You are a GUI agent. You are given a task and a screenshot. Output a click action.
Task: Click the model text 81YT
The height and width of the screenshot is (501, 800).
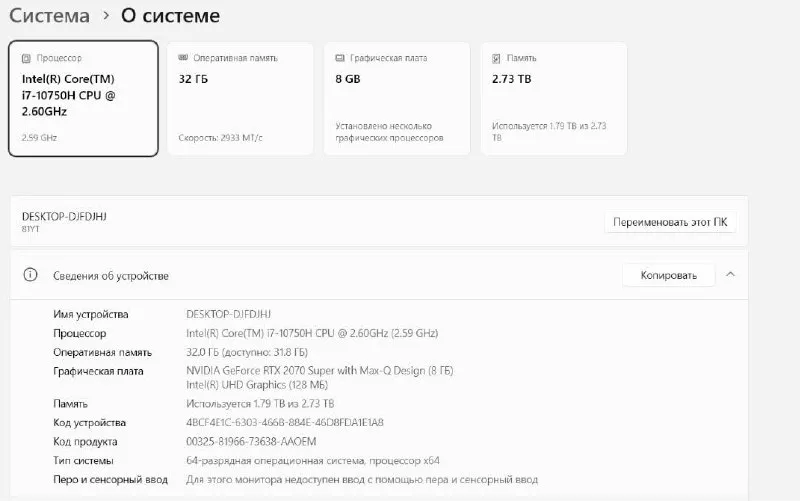(x=31, y=229)
